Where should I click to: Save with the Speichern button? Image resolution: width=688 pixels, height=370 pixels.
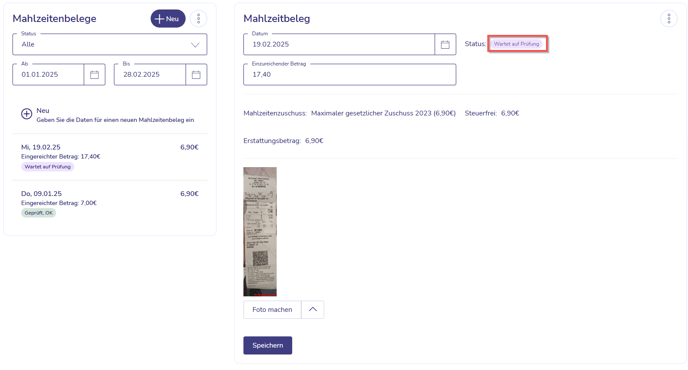coord(268,345)
